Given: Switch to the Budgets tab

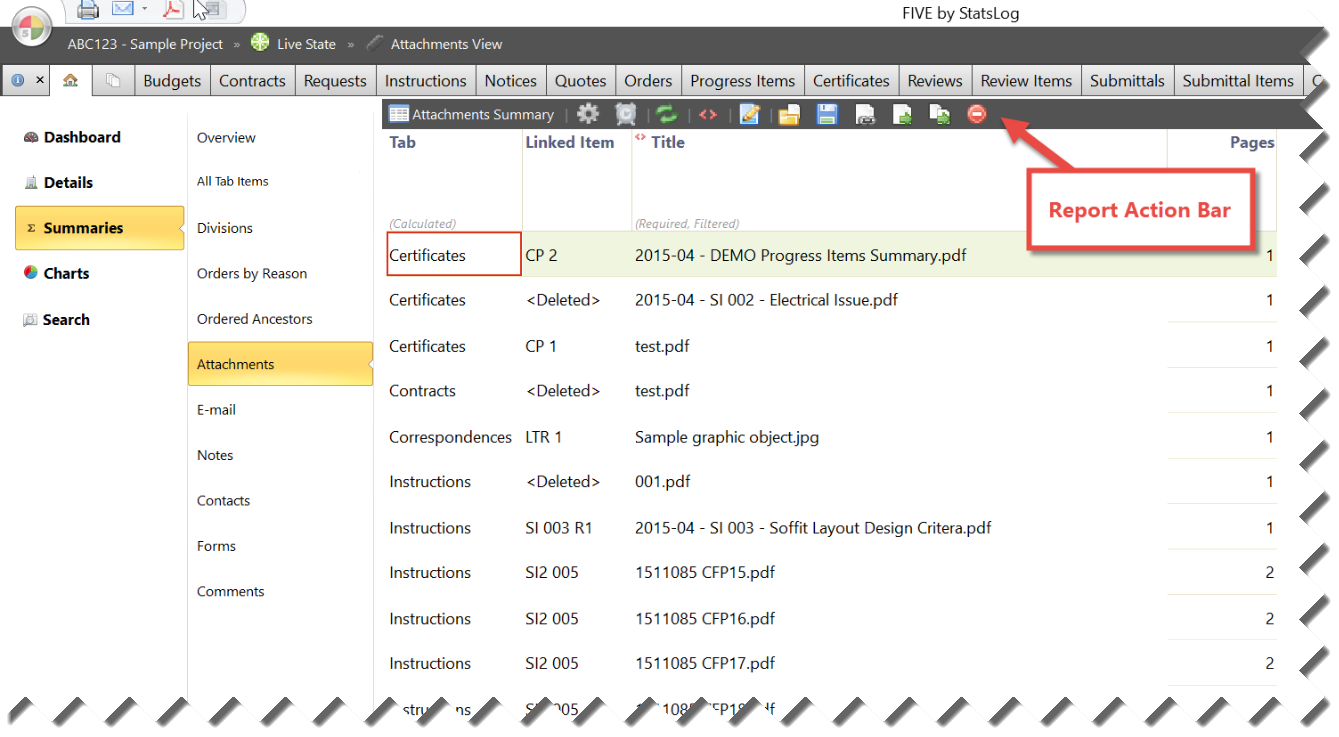Looking at the screenshot, I should click(x=172, y=81).
